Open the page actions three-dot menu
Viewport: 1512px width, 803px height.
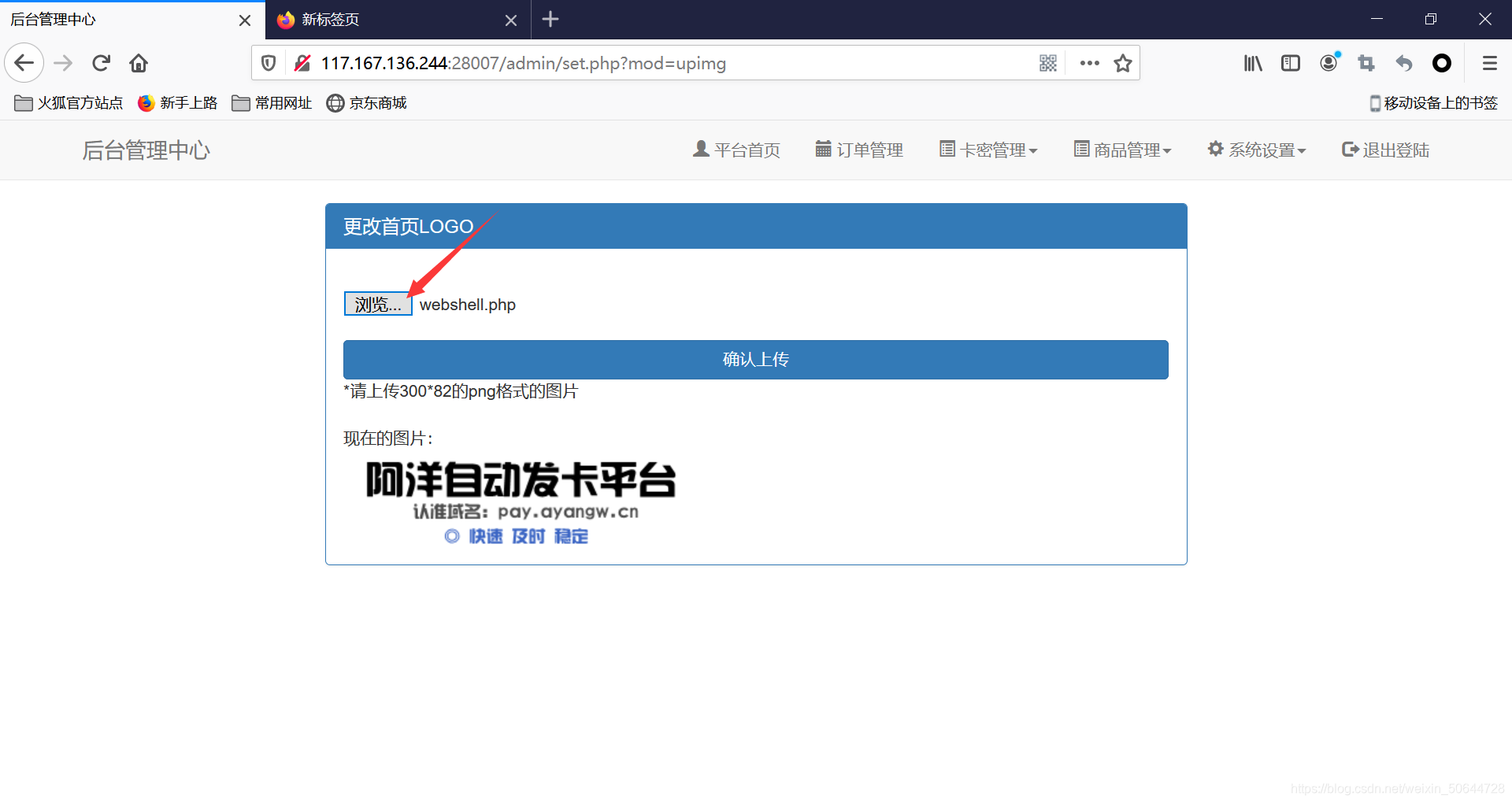1090,63
